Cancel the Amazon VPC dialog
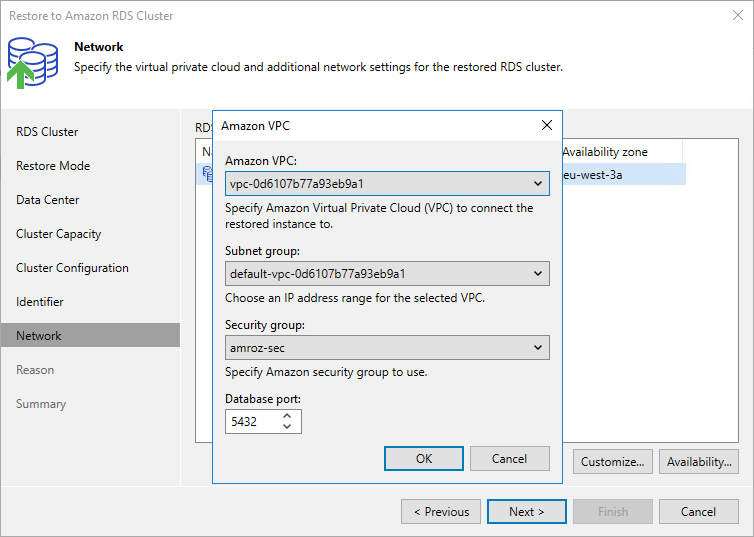 pos(509,459)
